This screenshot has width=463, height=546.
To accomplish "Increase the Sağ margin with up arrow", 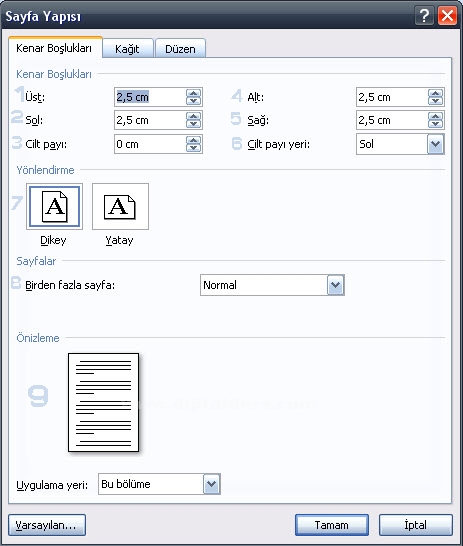I will click(435, 116).
